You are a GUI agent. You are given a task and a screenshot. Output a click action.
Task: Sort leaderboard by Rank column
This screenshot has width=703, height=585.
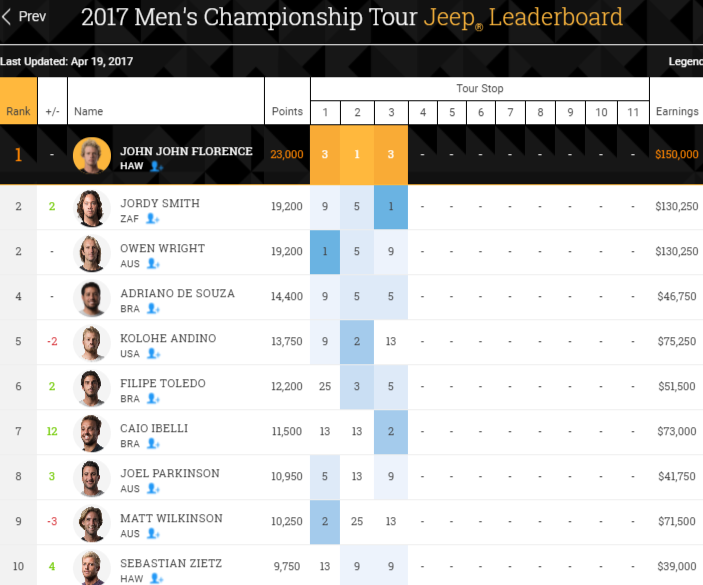pos(18,111)
